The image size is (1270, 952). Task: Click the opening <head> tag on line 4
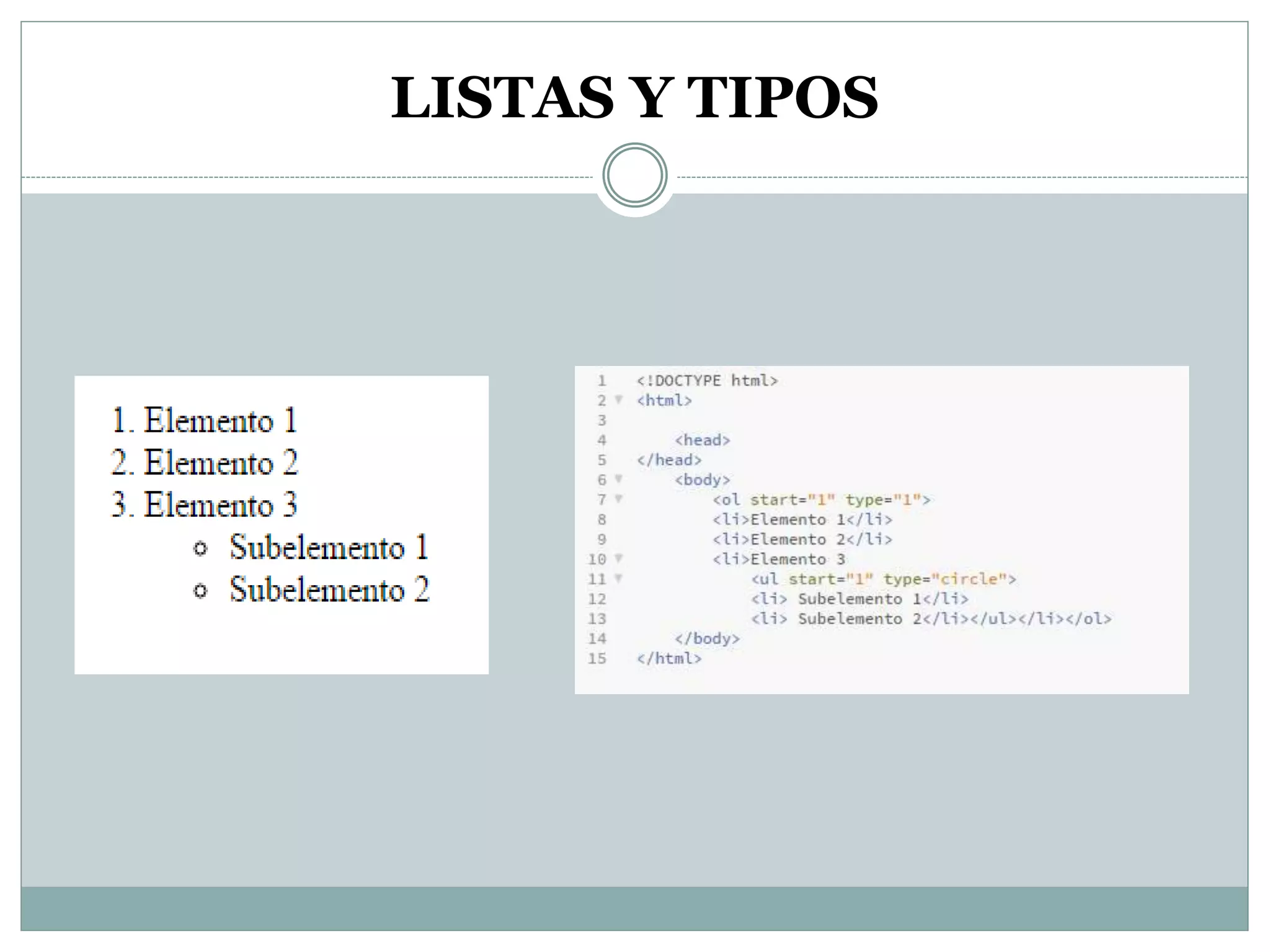click(x=703, y=440)
